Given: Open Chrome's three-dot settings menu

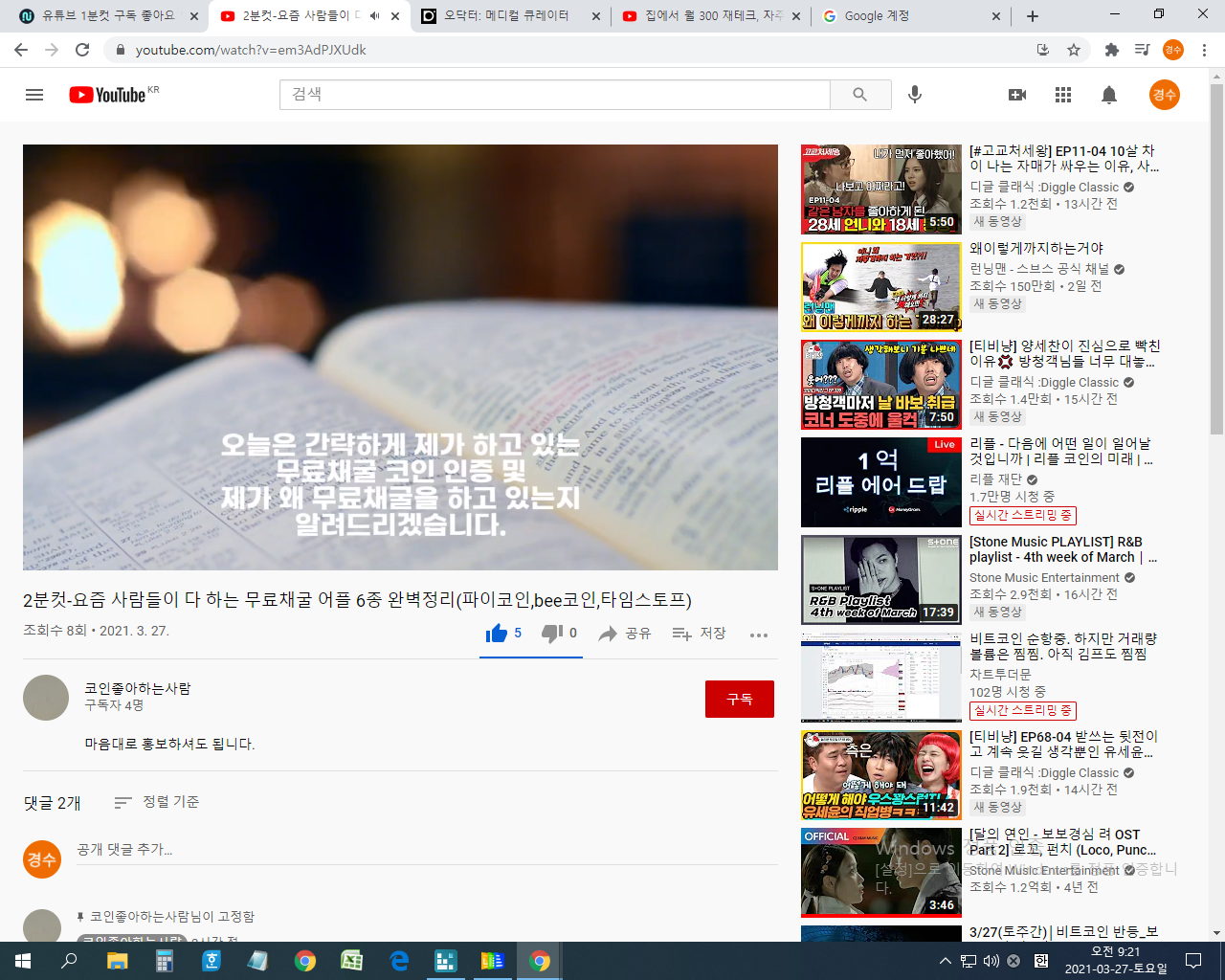Looking at the screenshot, I should 1203,50.
